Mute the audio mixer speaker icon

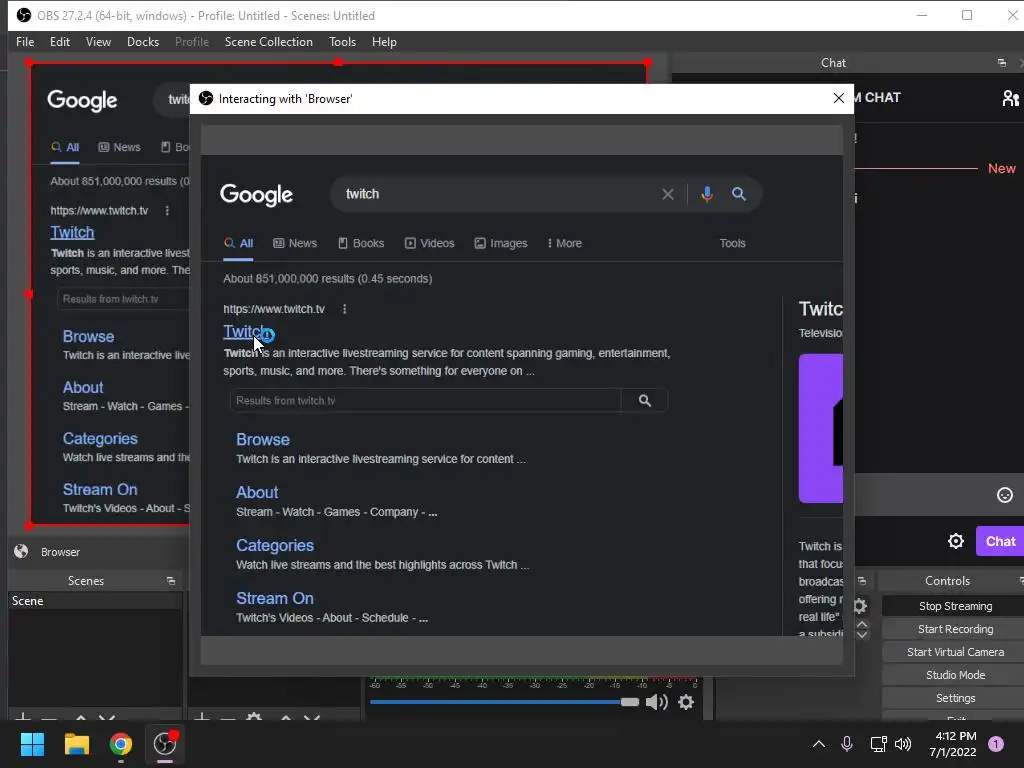(656, 702)
